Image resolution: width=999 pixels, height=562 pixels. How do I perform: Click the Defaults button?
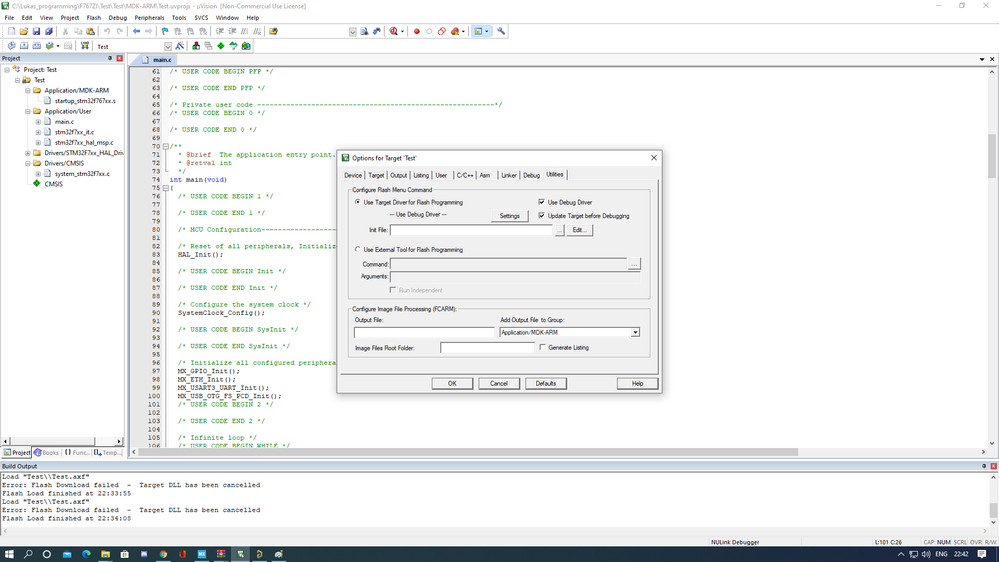pos(545,384)
